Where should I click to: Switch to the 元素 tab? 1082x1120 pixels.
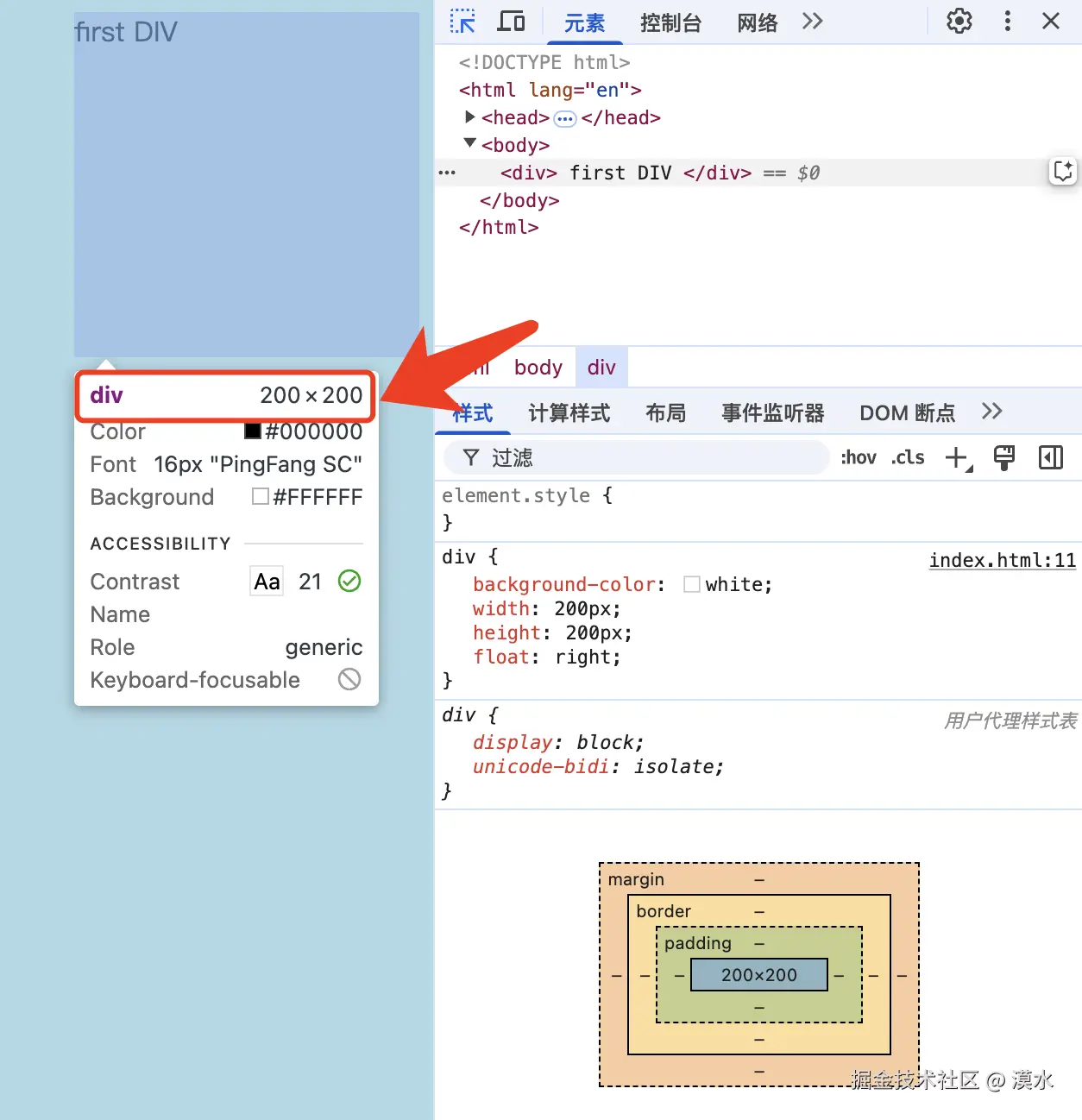pyautogui.click(x=584, y=22)
